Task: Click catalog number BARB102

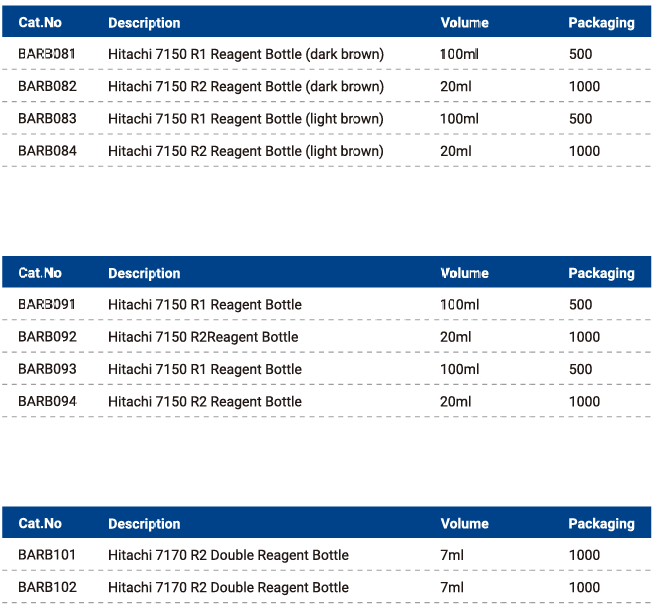Action: tap(47, 588)
